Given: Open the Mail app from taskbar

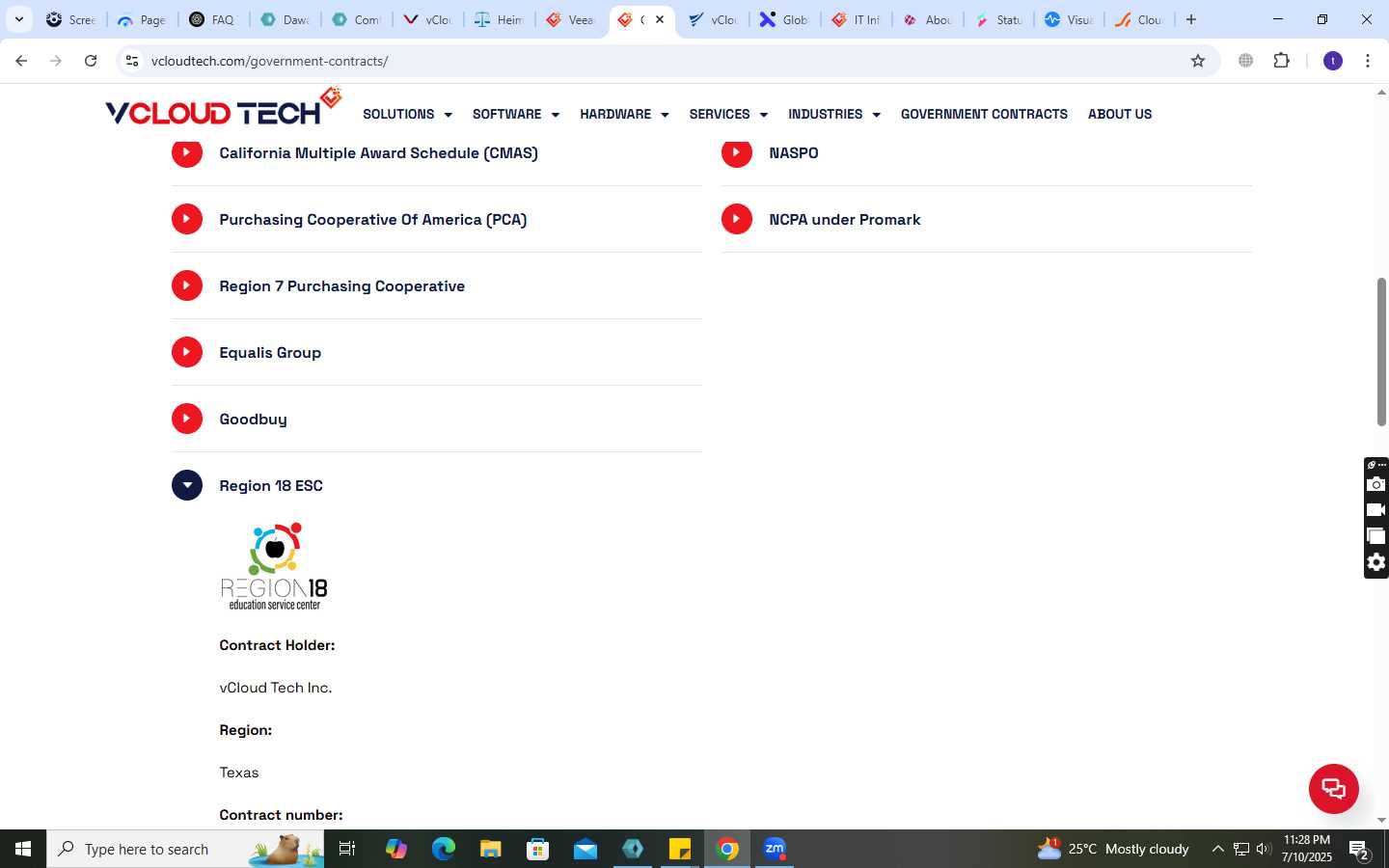Looking at the screenshot, I should point(585,849).
